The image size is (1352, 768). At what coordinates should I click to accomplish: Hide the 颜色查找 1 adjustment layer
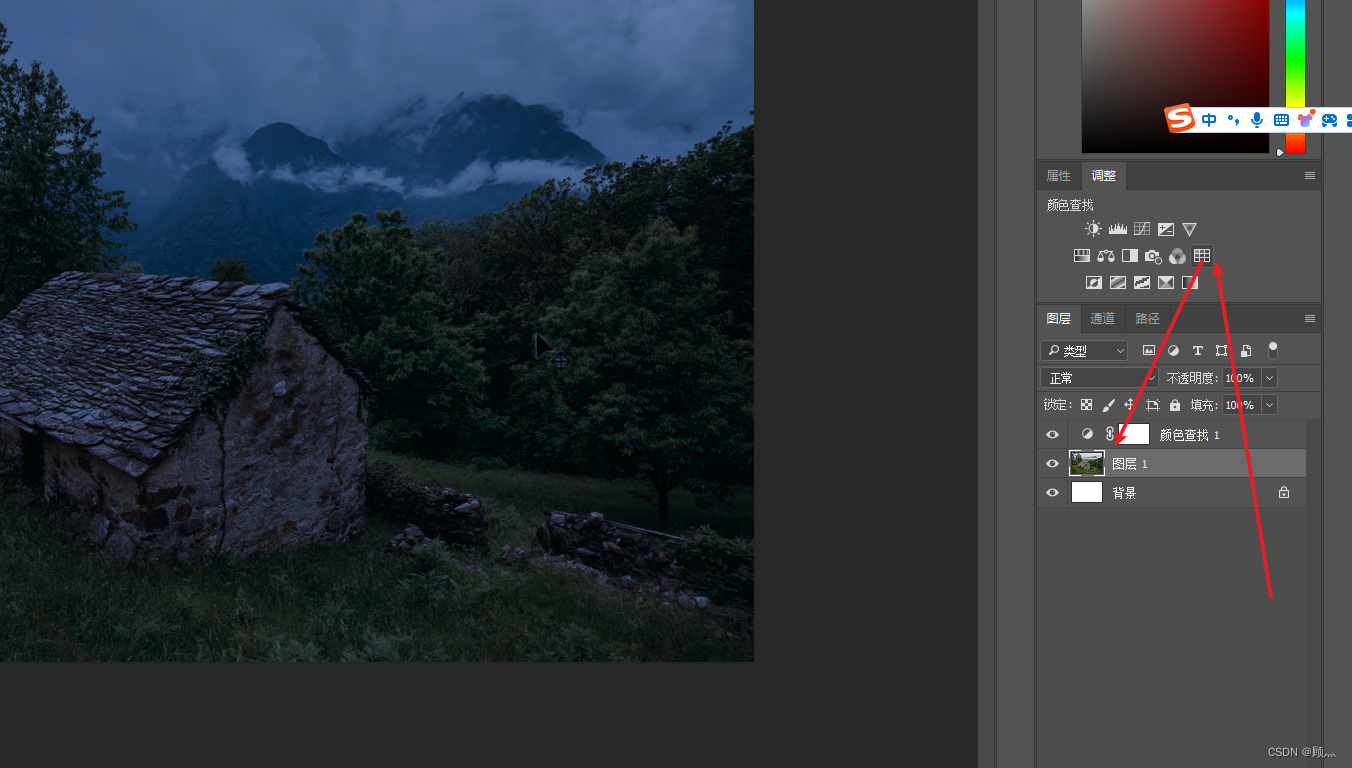[1052, 435]
